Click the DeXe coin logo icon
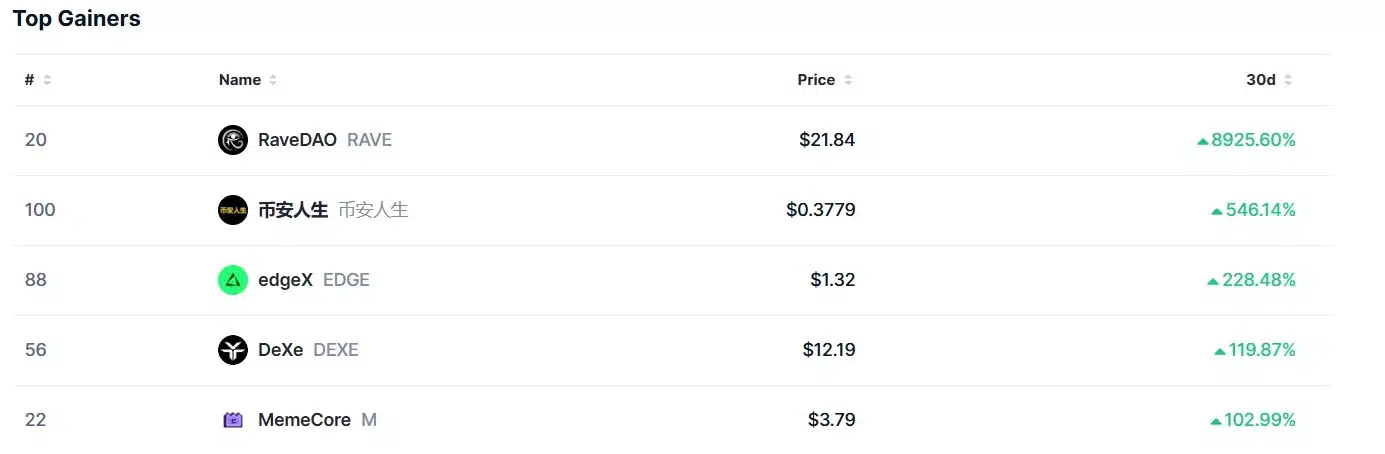The width and height of the screenshot is (1385, 454). pos(232,350)
